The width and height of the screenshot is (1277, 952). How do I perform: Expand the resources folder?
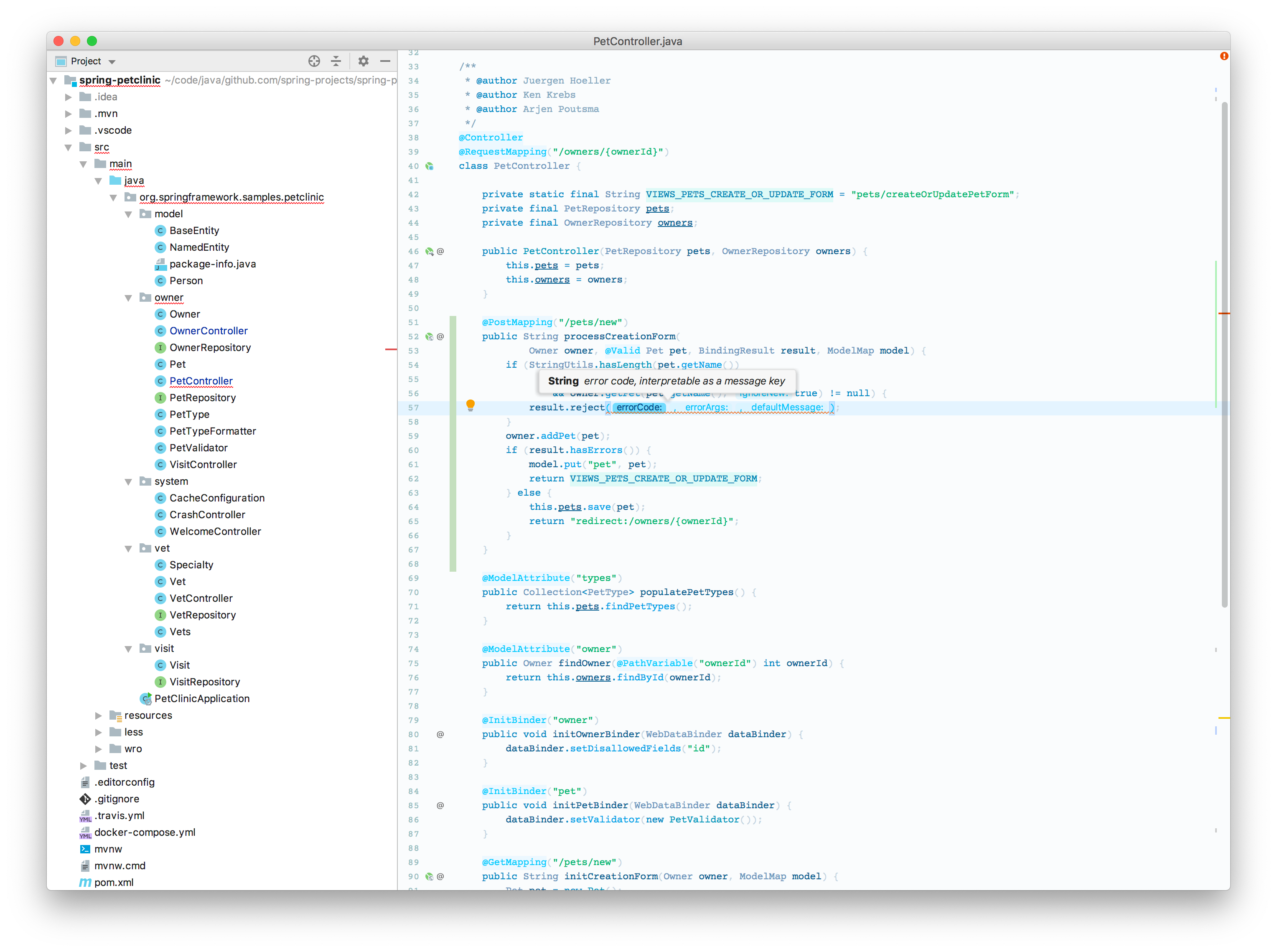98,716
